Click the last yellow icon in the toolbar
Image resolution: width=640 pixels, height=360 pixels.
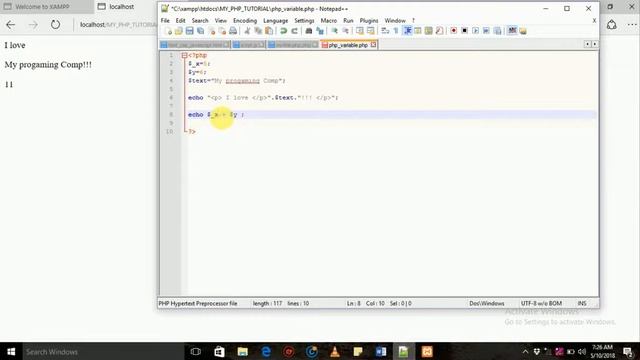click(x=523, y=31)
